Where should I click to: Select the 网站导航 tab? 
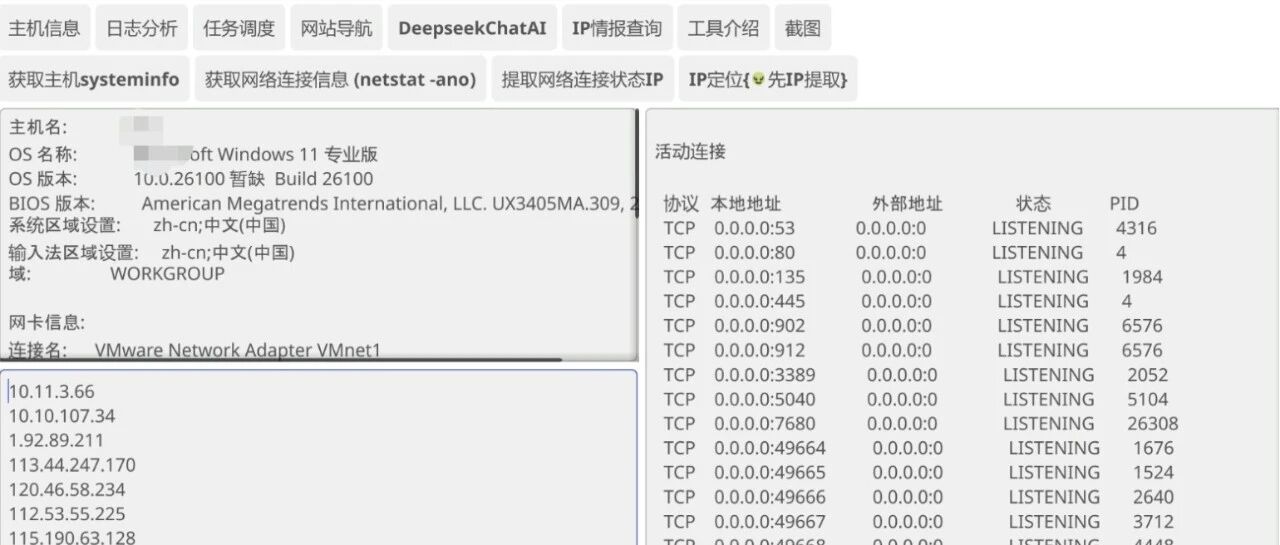click(336, 28)
